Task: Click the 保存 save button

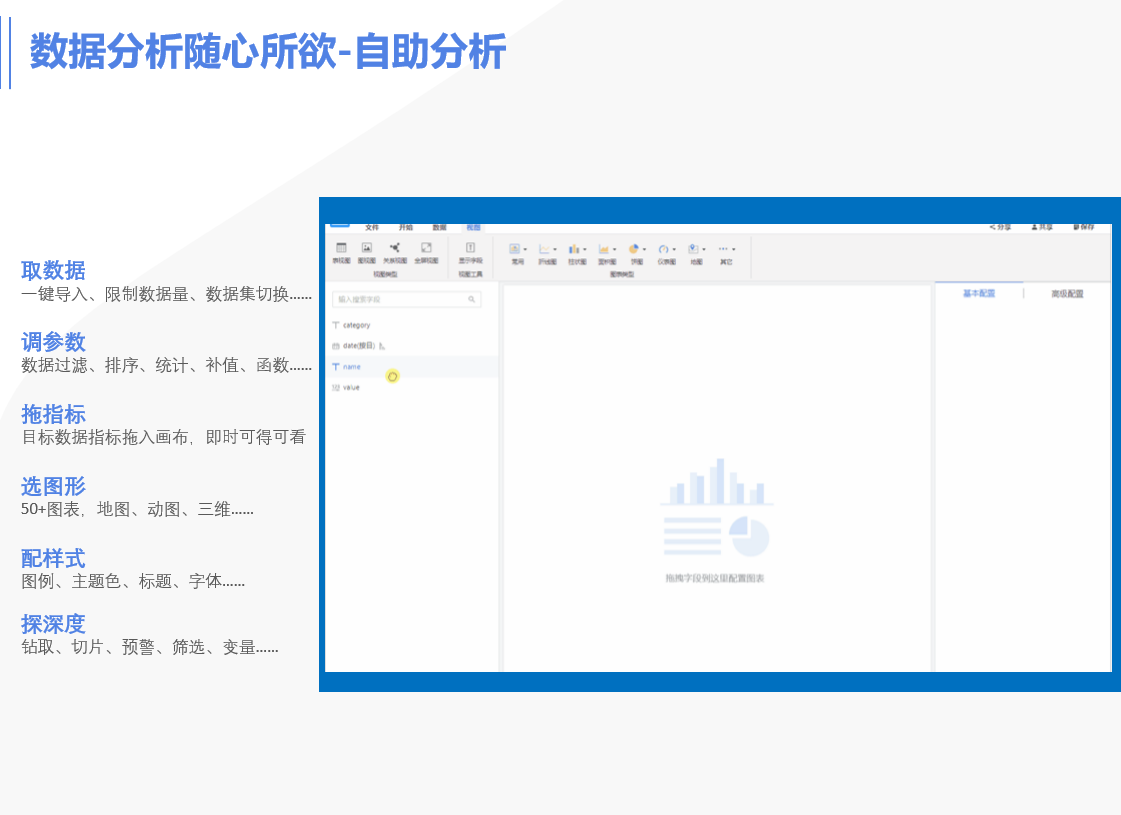Action: pyautogui.click(x=1083, y=227)
